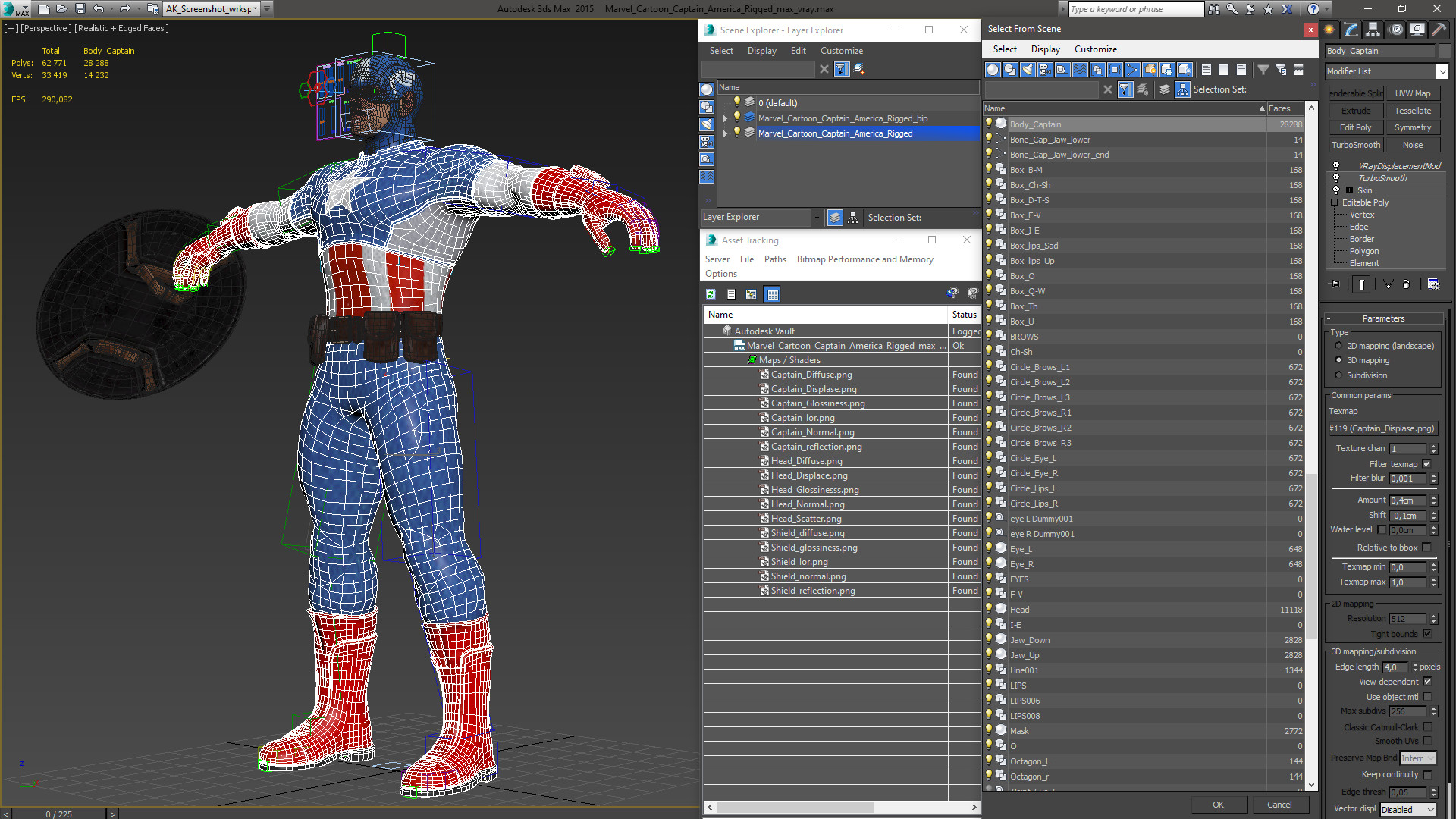Open Customize menu in Select From Scene
Viewport: 1456px width, 819px height.
1095,49
